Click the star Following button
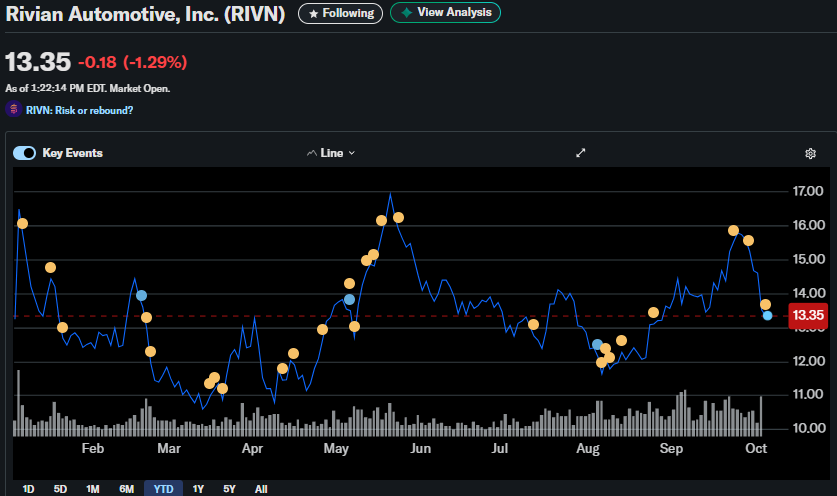Screen dimensions: 837x496 341,13
